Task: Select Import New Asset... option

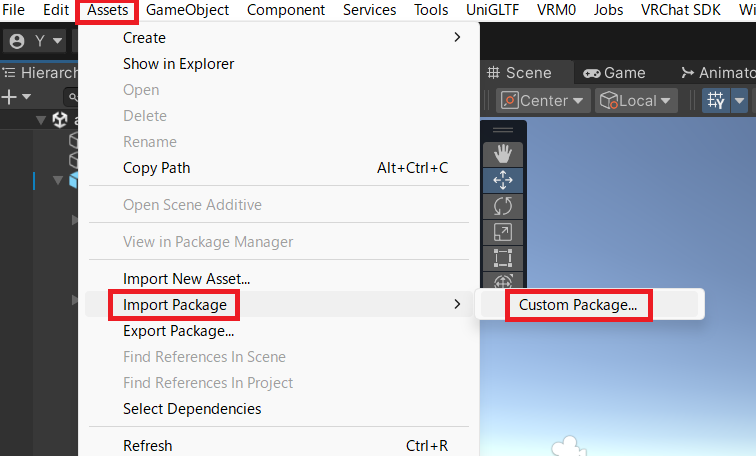Action: 186,279
